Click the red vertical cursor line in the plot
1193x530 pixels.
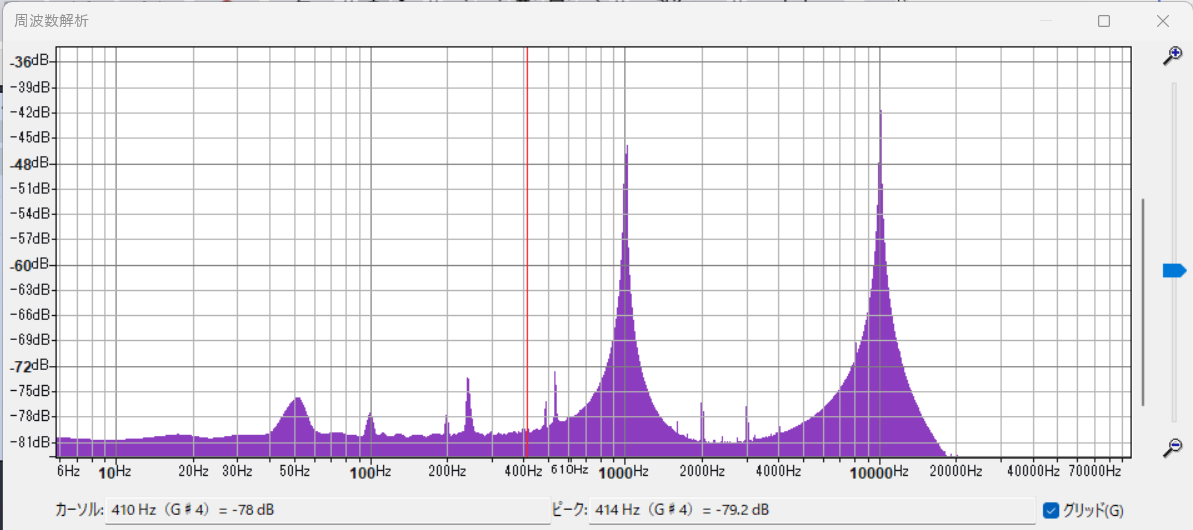point(526,250)
